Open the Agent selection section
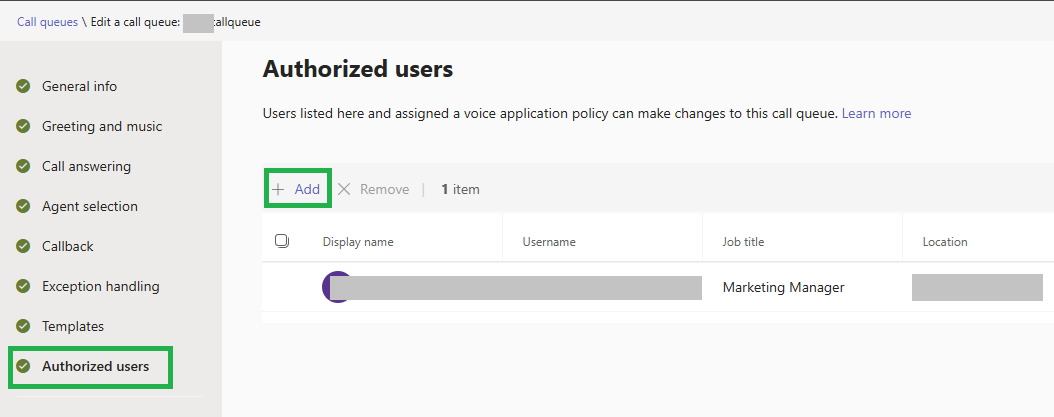The image size is (1054, 417). click(90, 206)
